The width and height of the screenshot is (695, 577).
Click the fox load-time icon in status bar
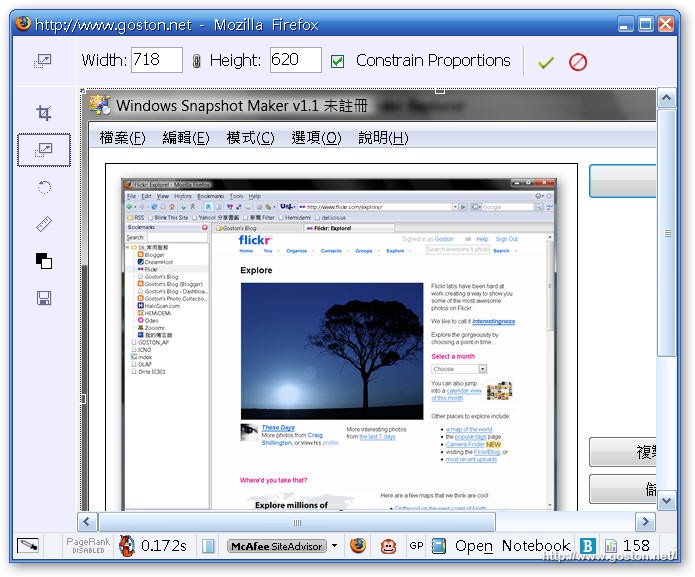(127, 546)
